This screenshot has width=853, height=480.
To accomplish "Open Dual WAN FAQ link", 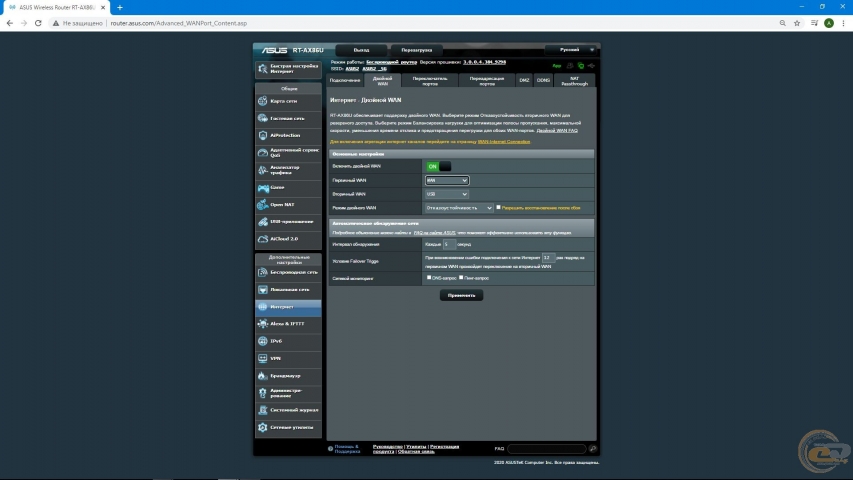I will pyautogui.click(x=557, y=131).
